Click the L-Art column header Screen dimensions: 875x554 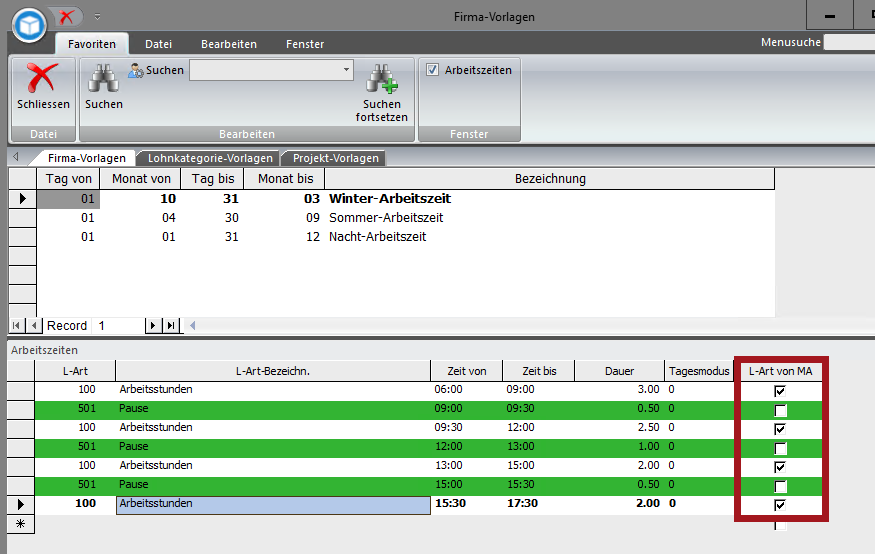tap(75, 371)
